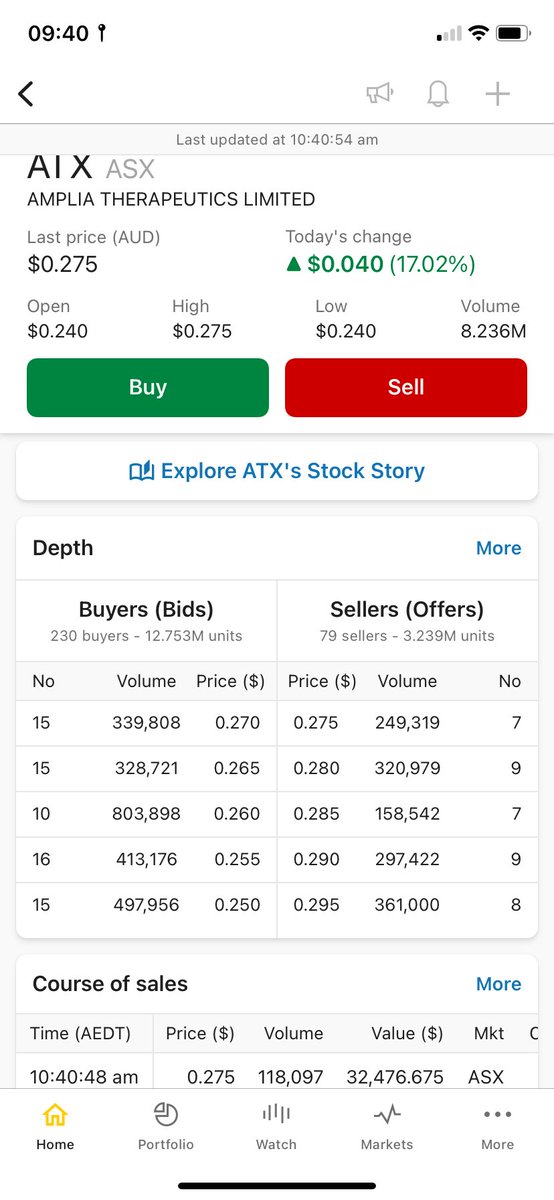Open the Portfolio pie chart icon
This screenshot has height=1200, width=554.
[166, 1114]
